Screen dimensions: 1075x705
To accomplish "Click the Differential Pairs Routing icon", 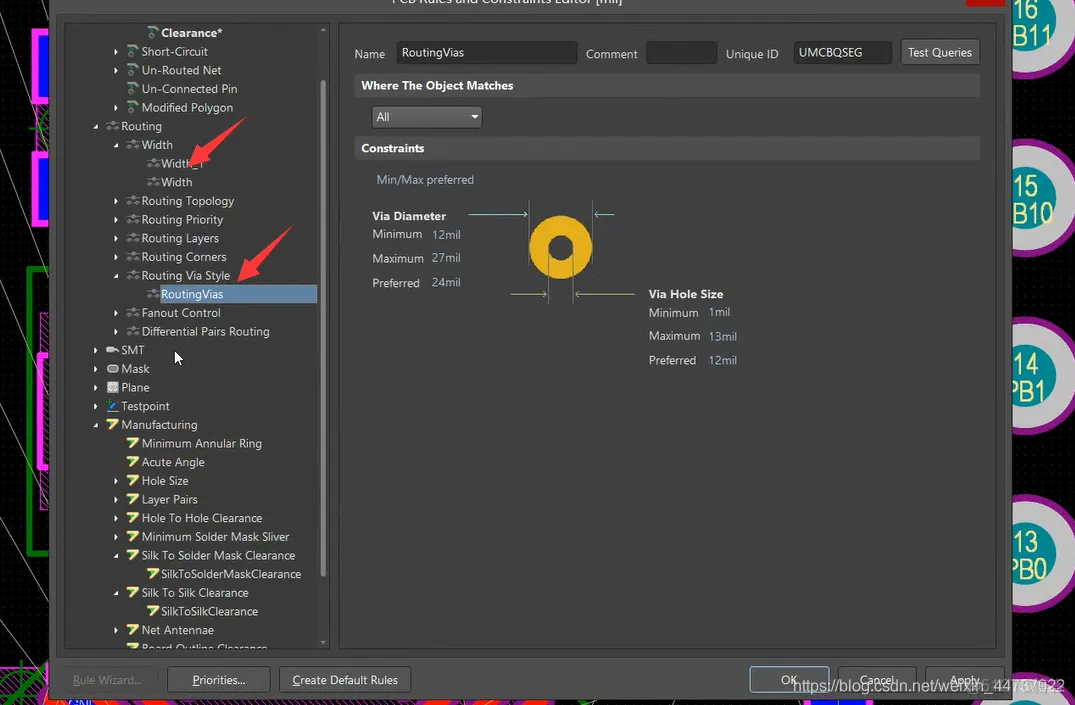I will pyautogui.click(x=133, y=331).
